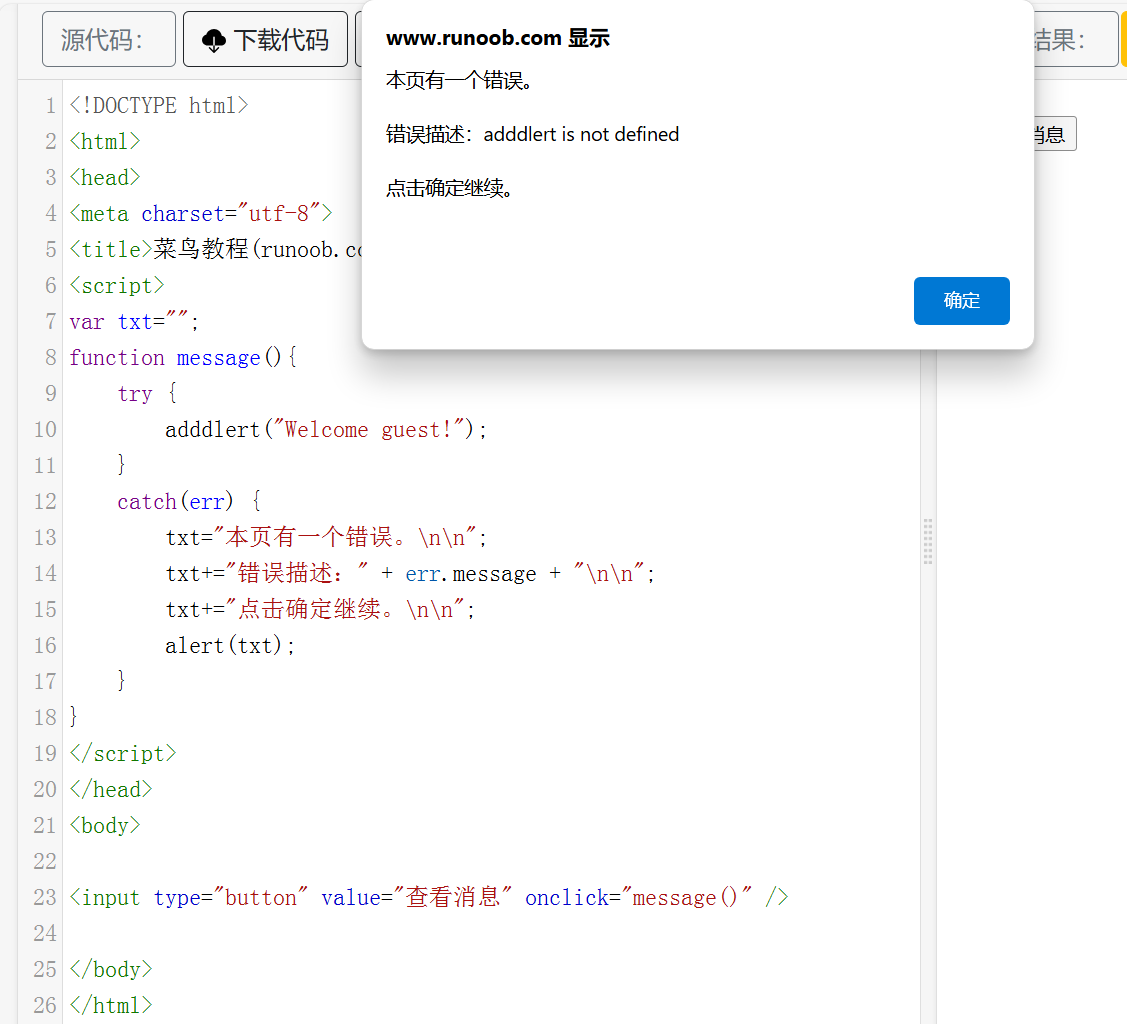Click the partially hidden 消息 button
This screenshot has width=1127, height=1024.
[x=1054, y=134]
